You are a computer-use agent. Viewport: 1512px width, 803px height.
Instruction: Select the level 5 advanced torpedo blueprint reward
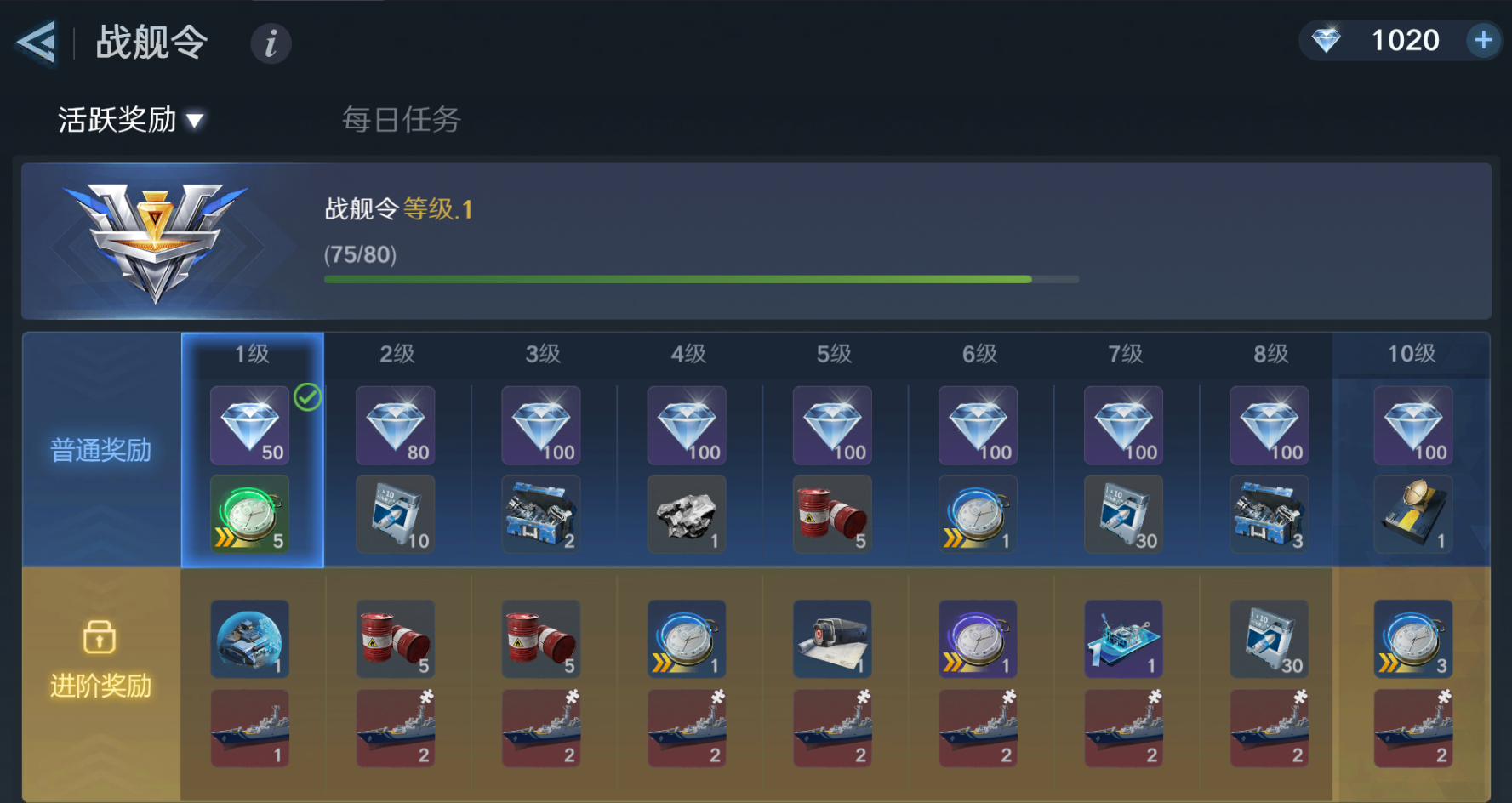pos(832,639)
